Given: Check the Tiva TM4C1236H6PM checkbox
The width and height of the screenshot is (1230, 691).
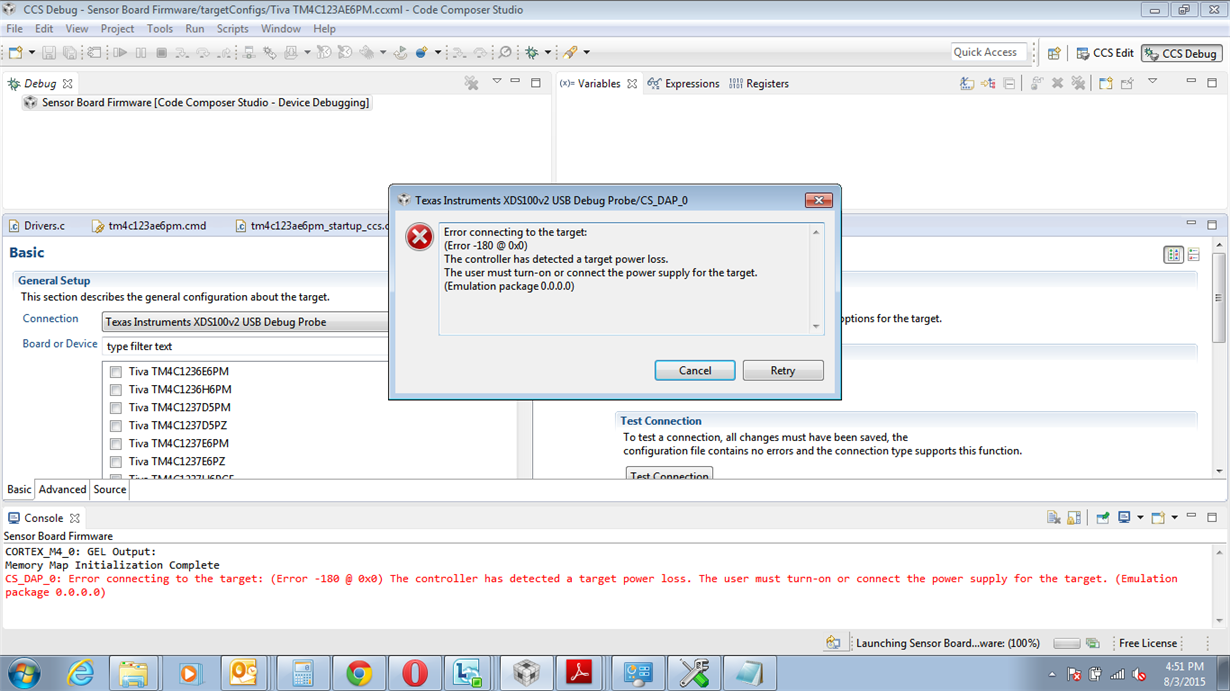Looking at the screenshot, I should 116,390.
